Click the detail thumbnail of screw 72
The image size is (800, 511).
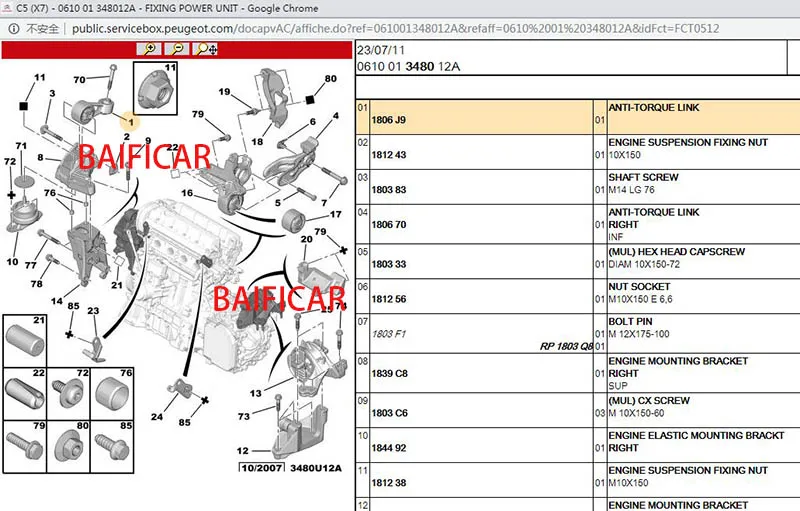[x=68, y=394]
